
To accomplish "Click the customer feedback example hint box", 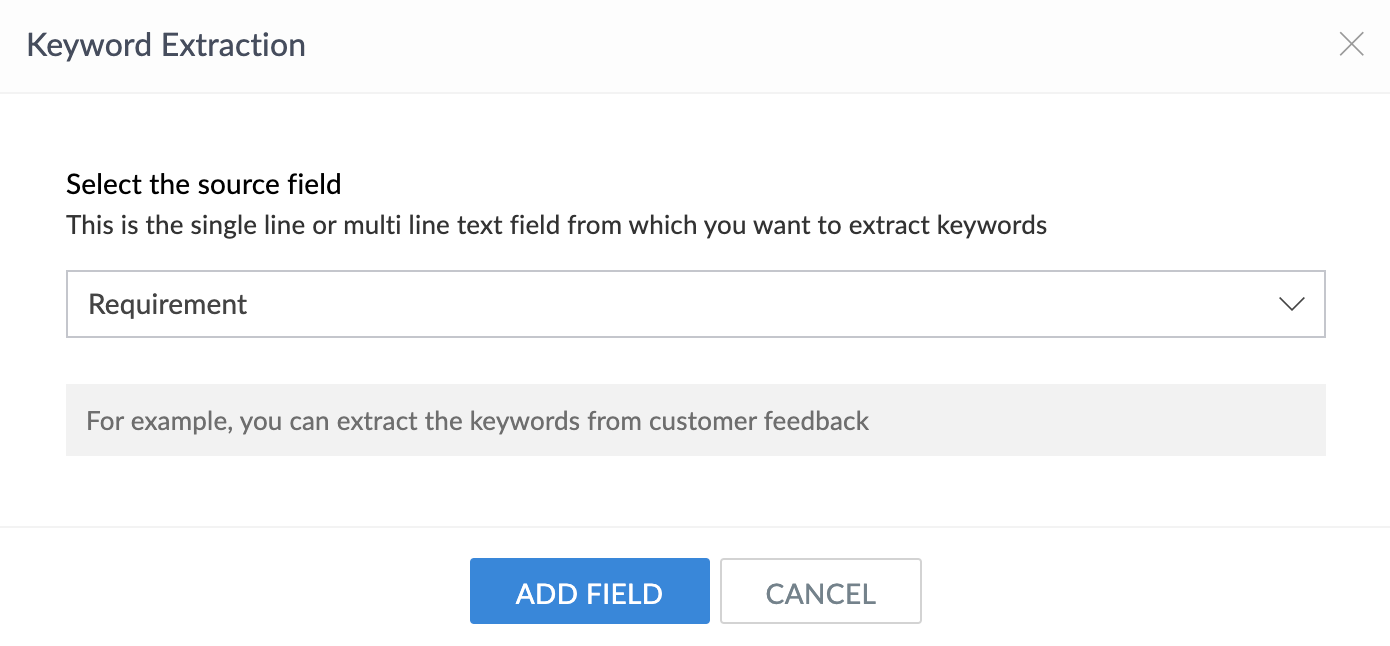I will coord(695,420).
